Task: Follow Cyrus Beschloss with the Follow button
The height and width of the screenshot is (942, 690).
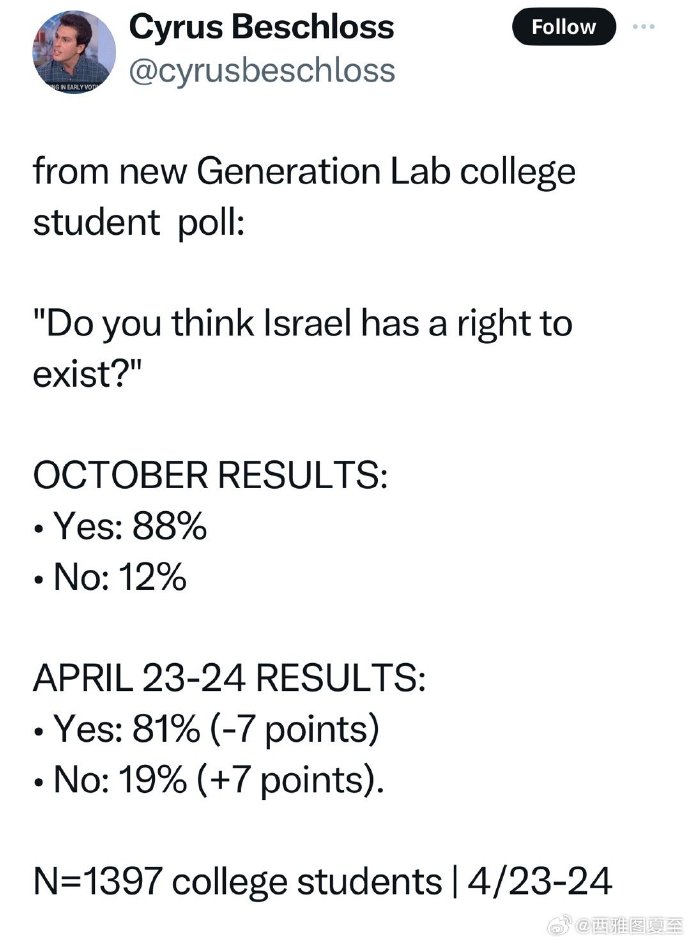Action: coord(563,27)
